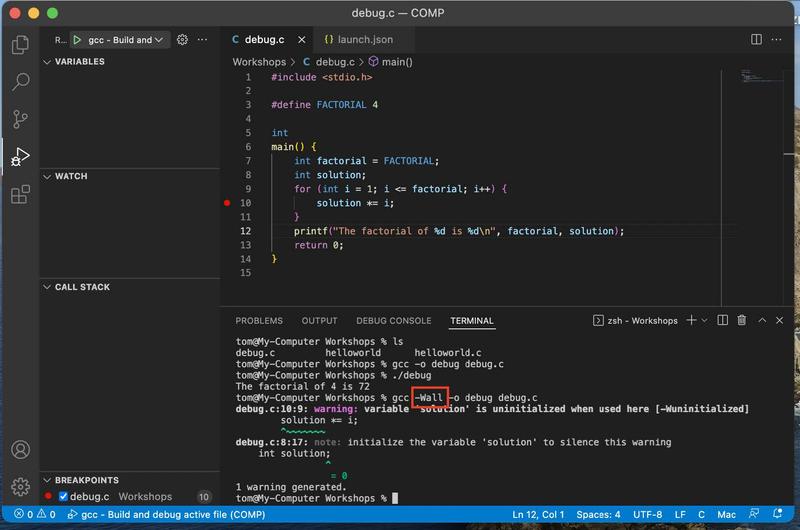
Task: Click UTF-8 encoding in the status bar
Action: point(646,514)
